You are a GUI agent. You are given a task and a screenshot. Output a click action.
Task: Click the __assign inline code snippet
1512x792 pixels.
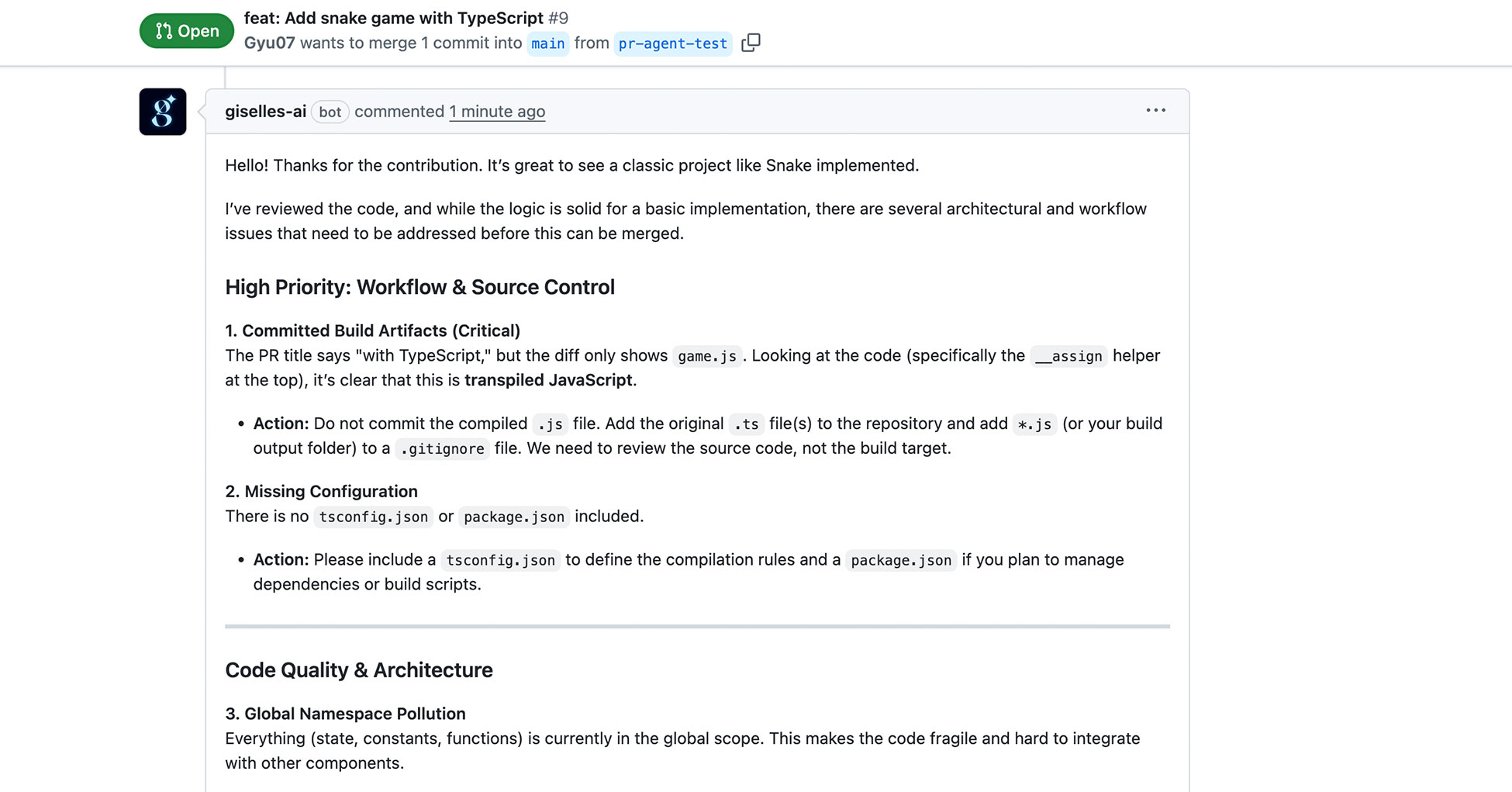[1068, 356]
